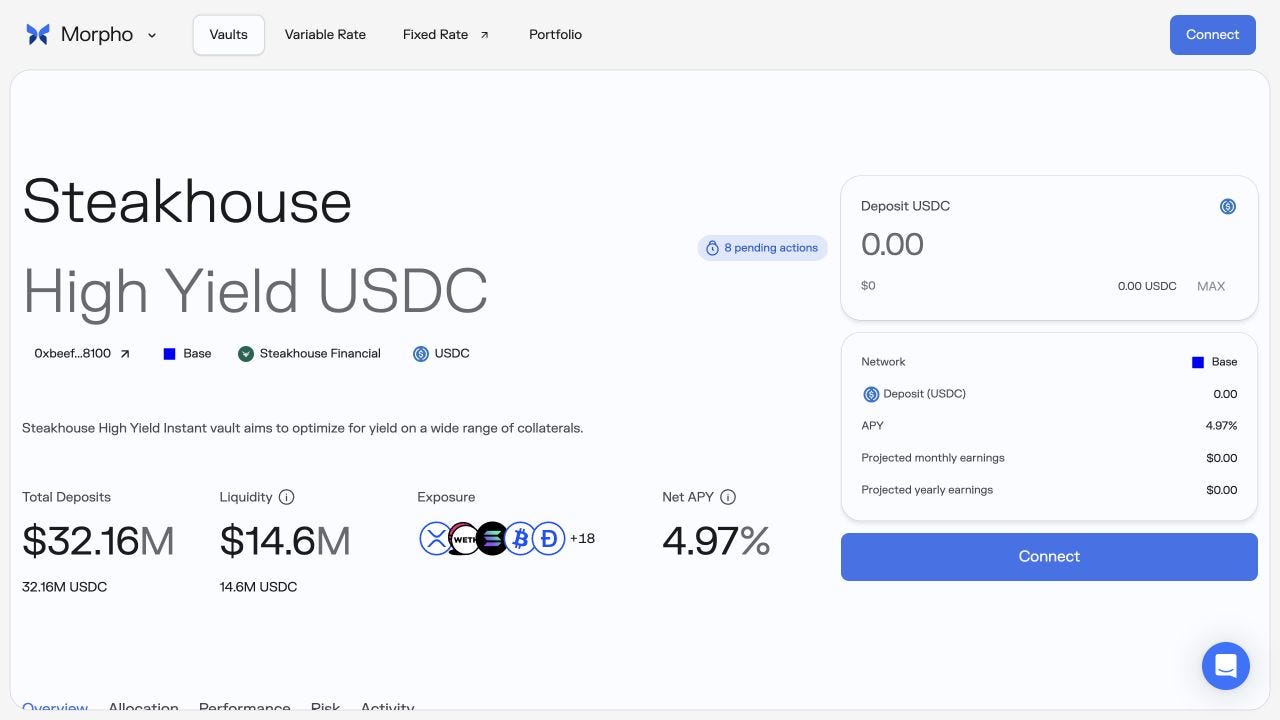Click the $14.6M liquidity value
The height and width of the screenshot is (720, 1280).
point(285,541)
